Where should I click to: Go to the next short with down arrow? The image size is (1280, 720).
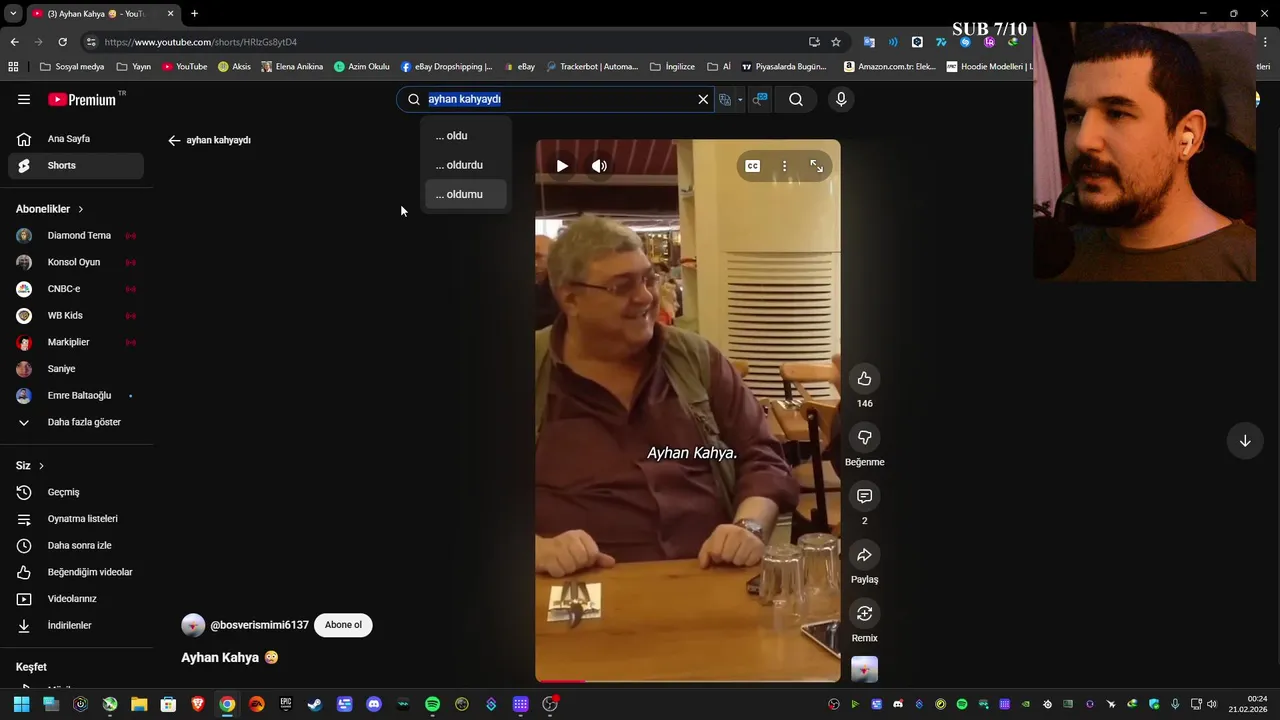[x=1245, y=441]
